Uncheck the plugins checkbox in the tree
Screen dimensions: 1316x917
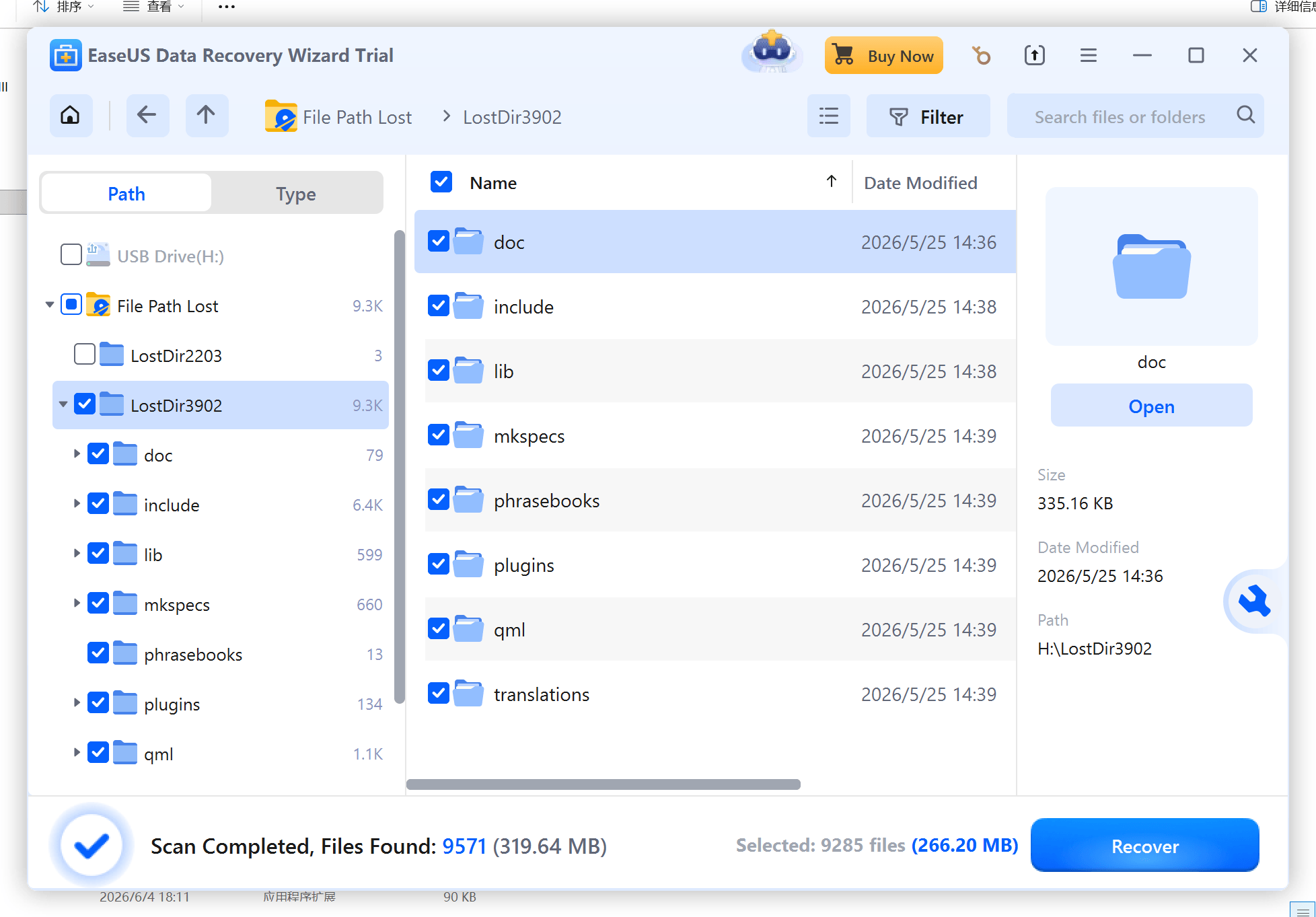[98, 703]
